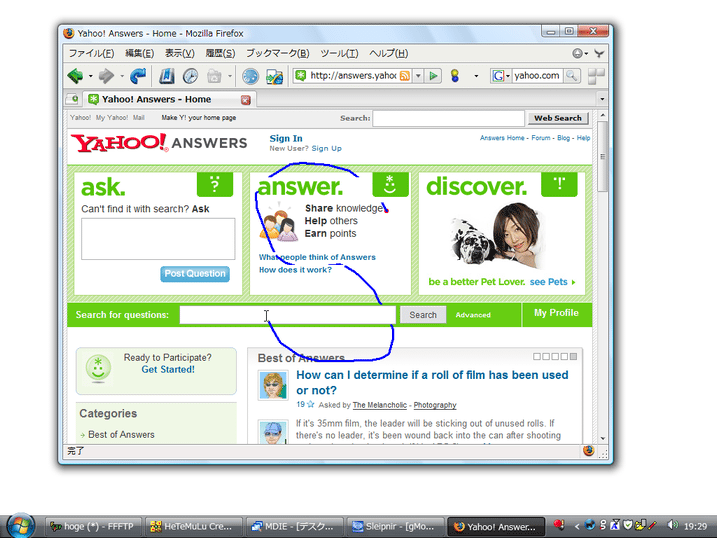Click the Web Search button
The height and width of the screenshot is (538, 717).
pyautogui.click(x=557, y=118)
